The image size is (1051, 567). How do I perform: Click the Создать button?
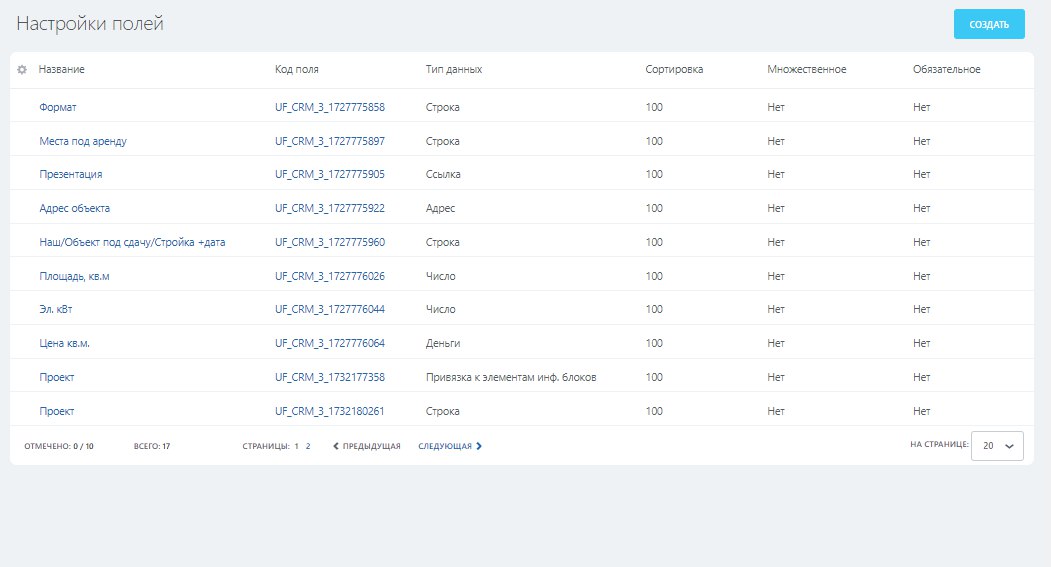[x=989, y=24]
